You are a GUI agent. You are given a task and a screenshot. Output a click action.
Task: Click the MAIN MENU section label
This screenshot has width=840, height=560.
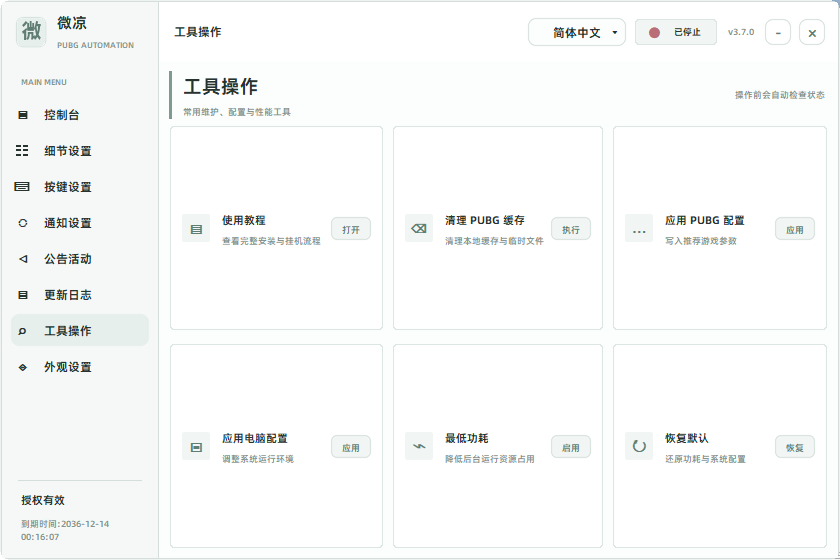(44, 82)
